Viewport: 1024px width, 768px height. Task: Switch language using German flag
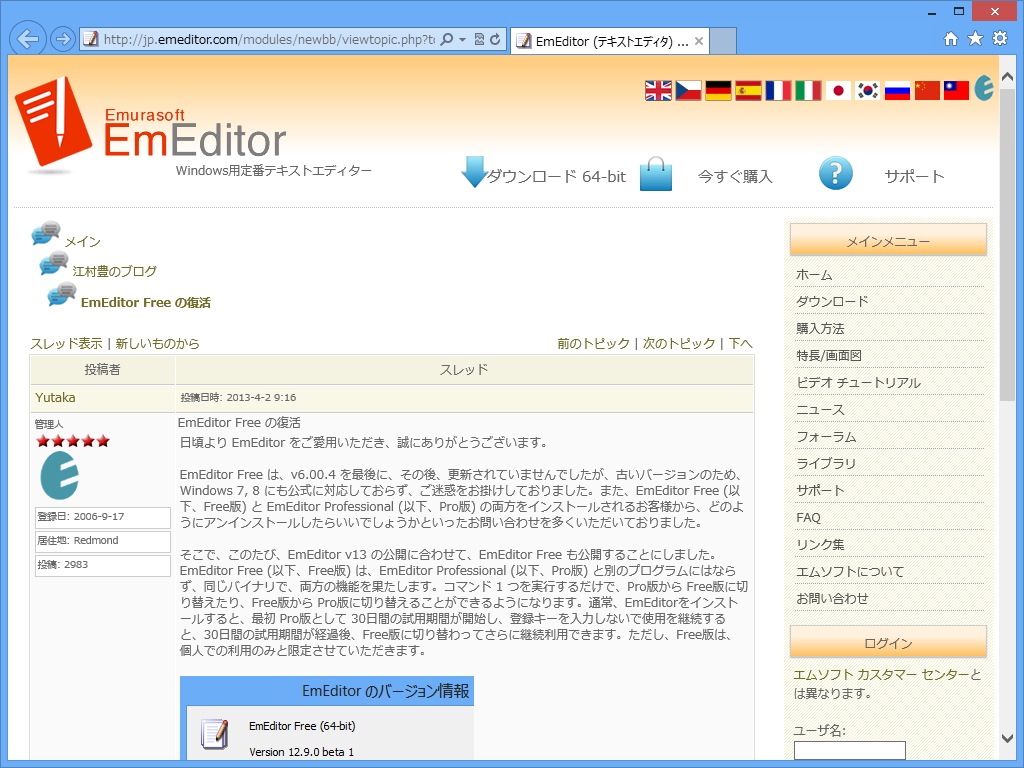(x=718, y=91)
